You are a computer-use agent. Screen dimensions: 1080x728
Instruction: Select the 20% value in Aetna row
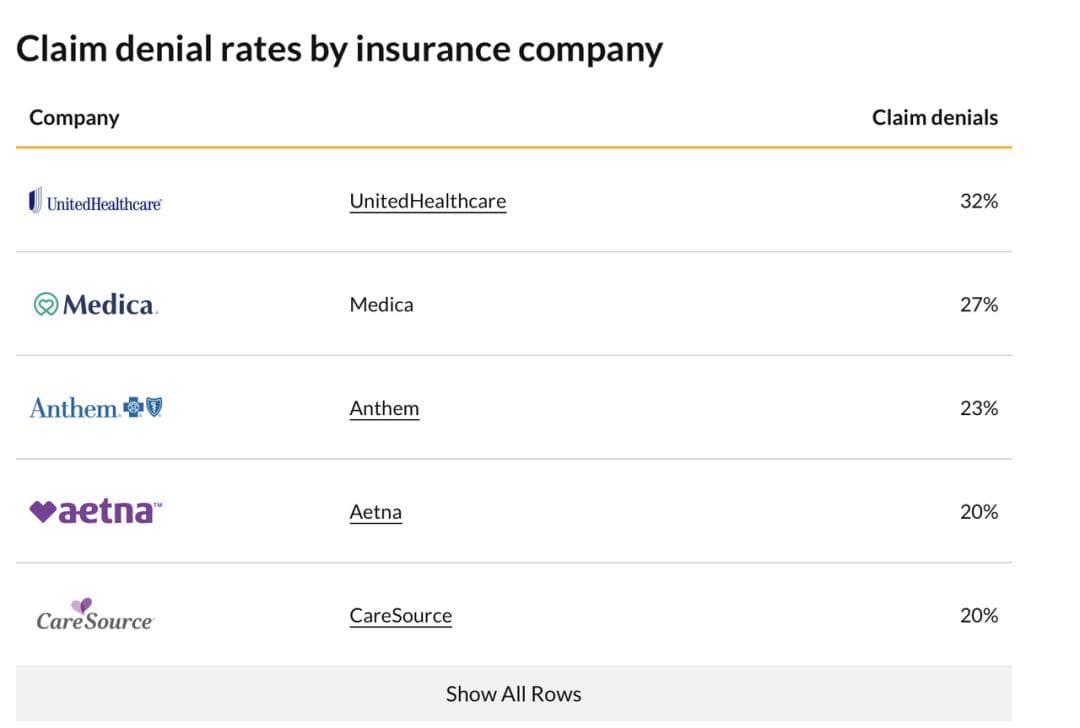978,512
